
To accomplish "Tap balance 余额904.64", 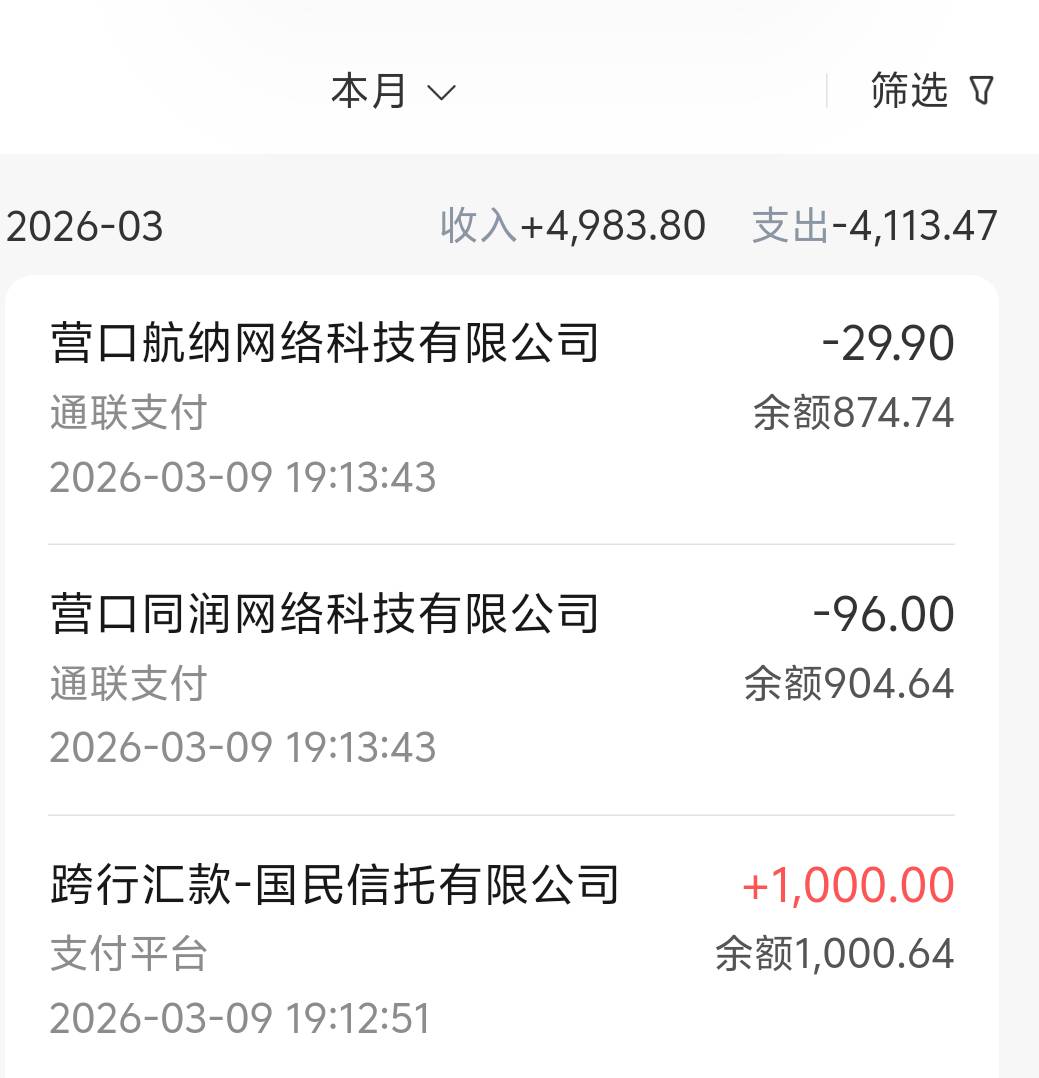I will [x=849, y=684].
